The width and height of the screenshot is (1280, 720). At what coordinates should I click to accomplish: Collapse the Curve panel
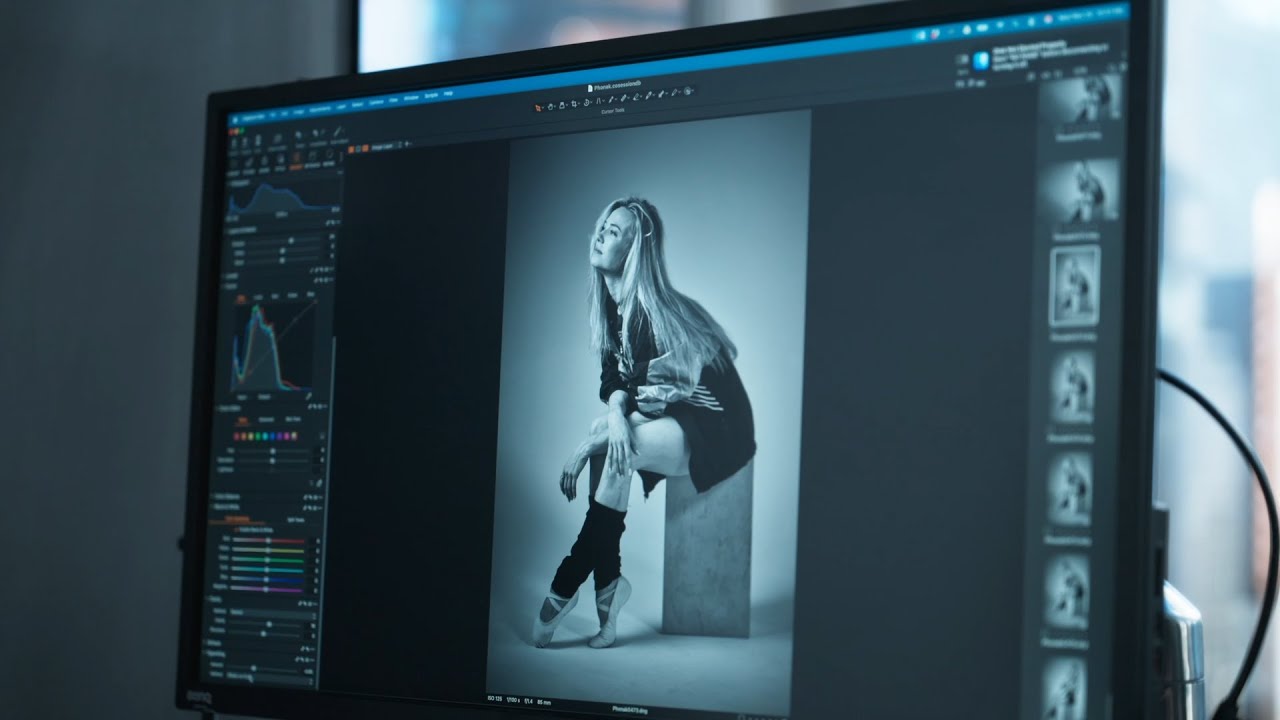coord(231,286)
